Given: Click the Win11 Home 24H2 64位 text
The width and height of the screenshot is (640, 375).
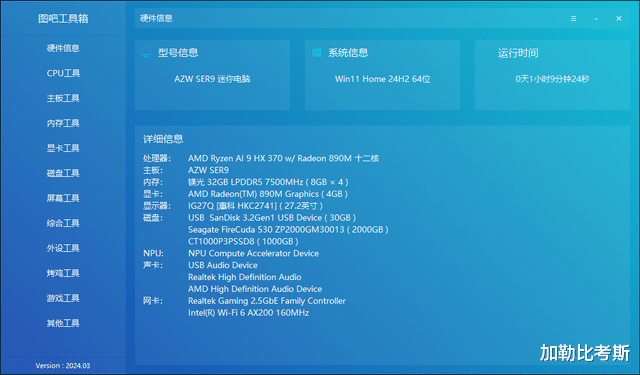Looking at the screenshot, I should (382, 79).
